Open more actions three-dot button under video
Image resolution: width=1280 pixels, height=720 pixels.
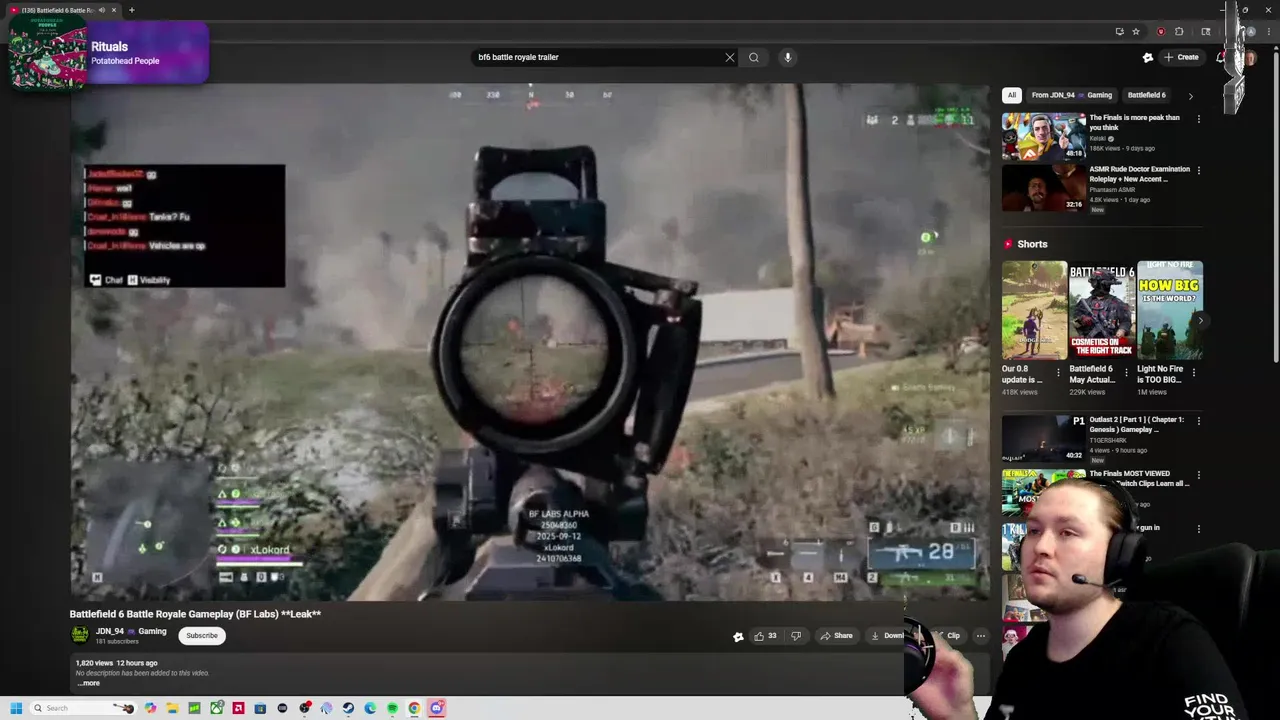click(x=981, y=636)
